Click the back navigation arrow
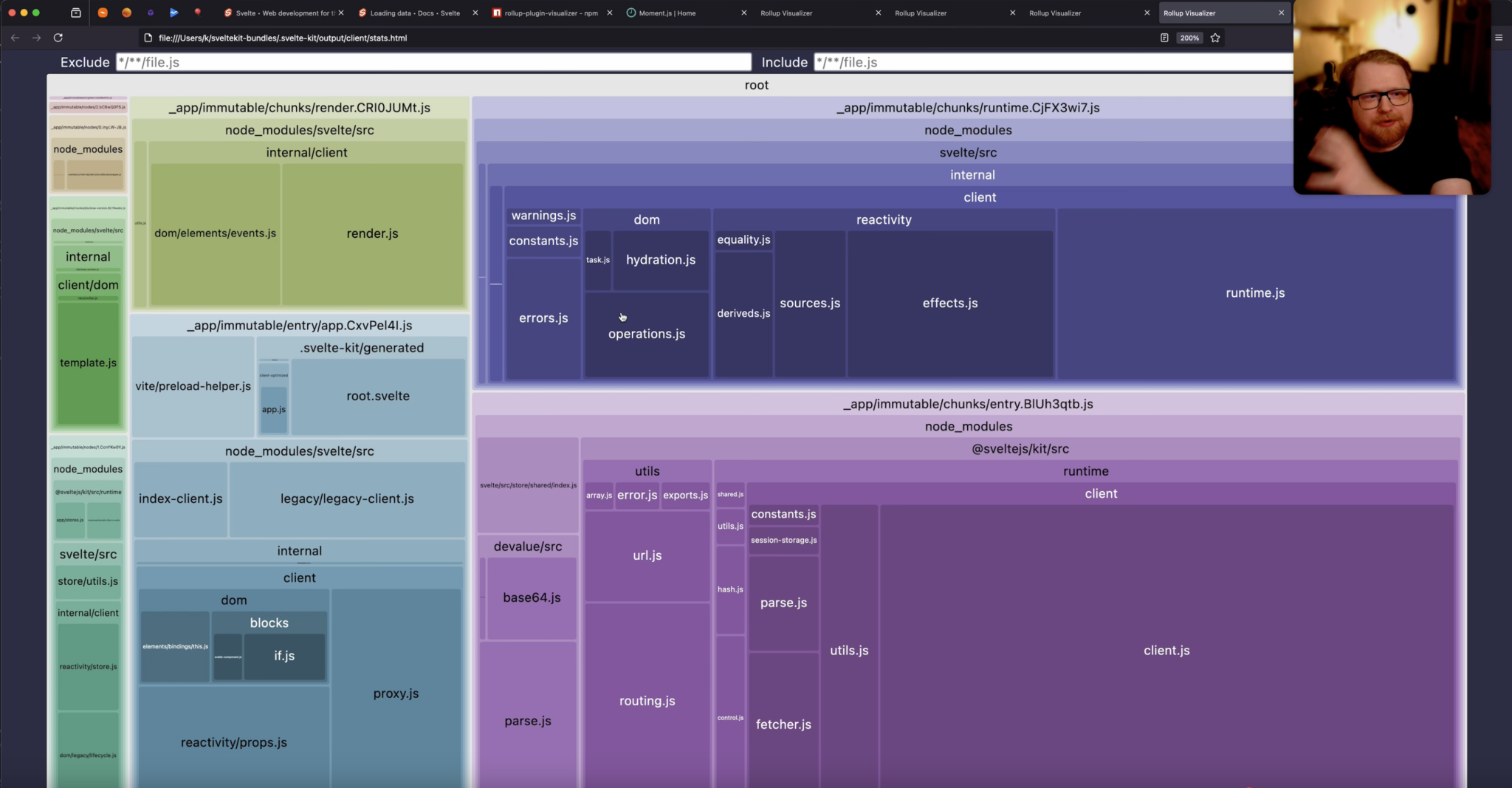This screenshot has height=788, width=1512. click(x=15, y=37)
